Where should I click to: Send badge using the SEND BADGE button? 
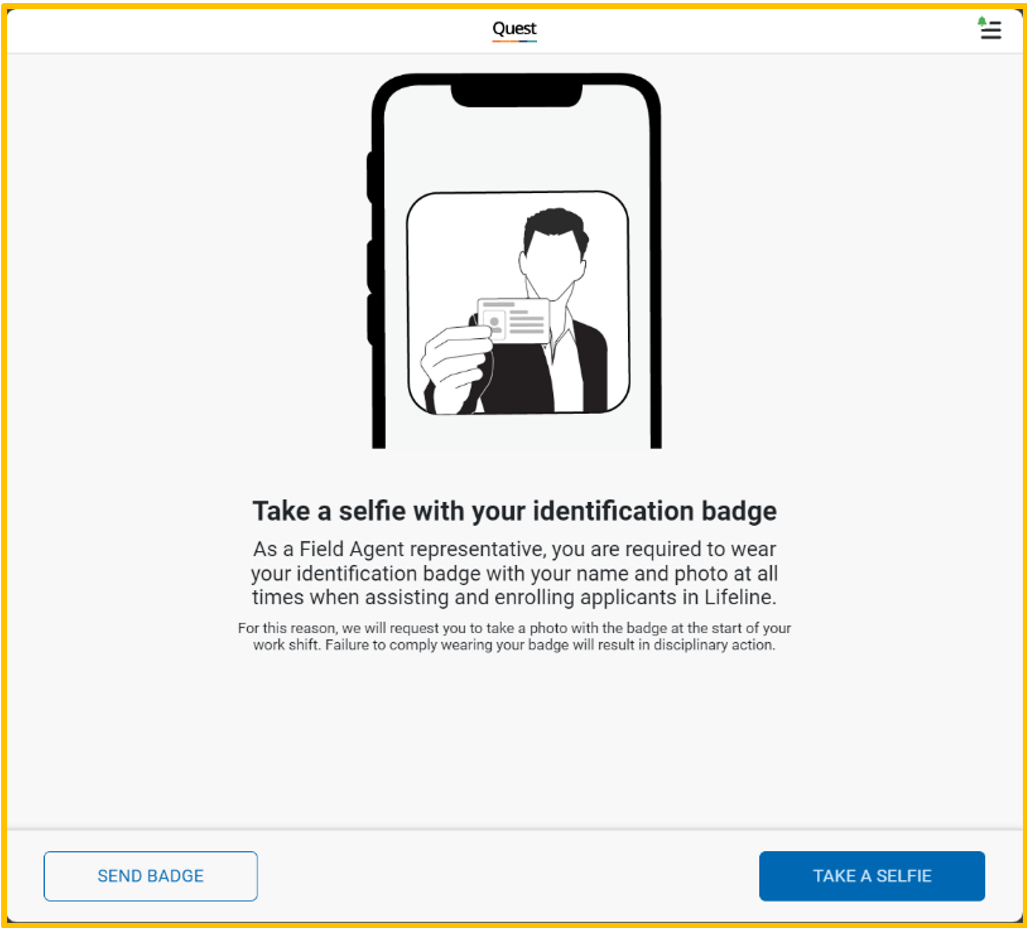151,876
